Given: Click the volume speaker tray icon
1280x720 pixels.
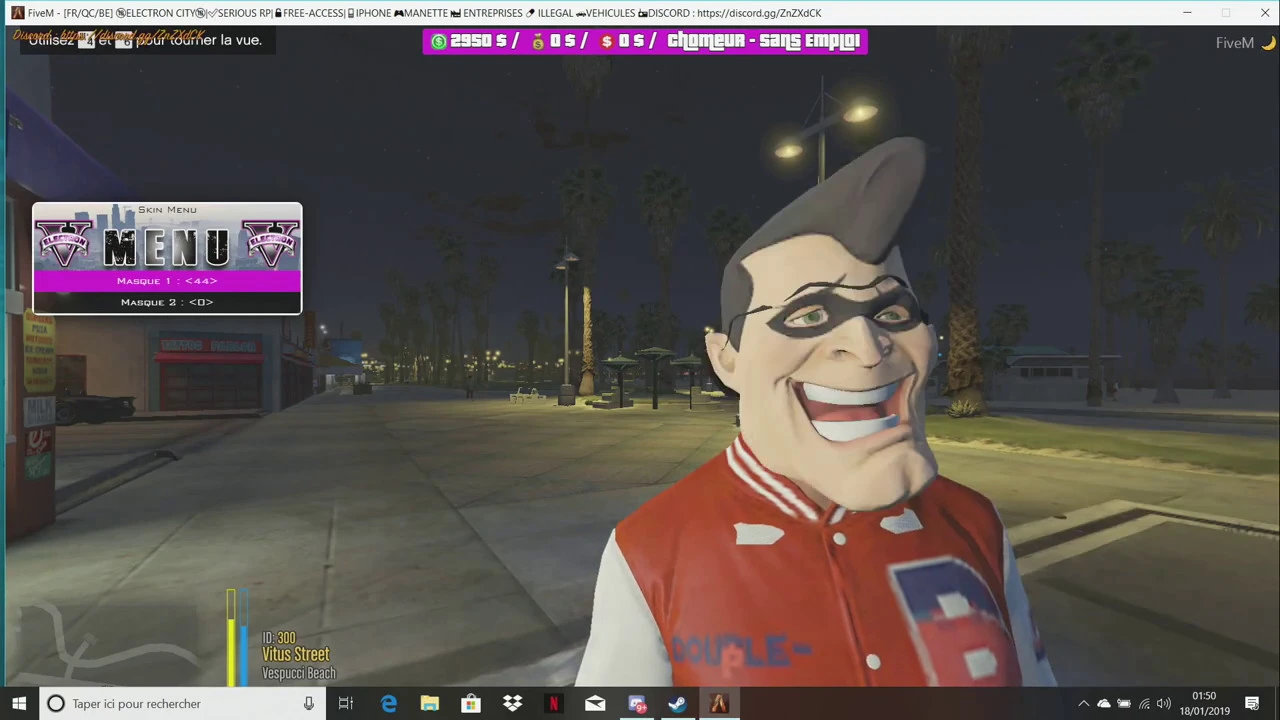Looking at the screenshot, I should coord(1164,704).
